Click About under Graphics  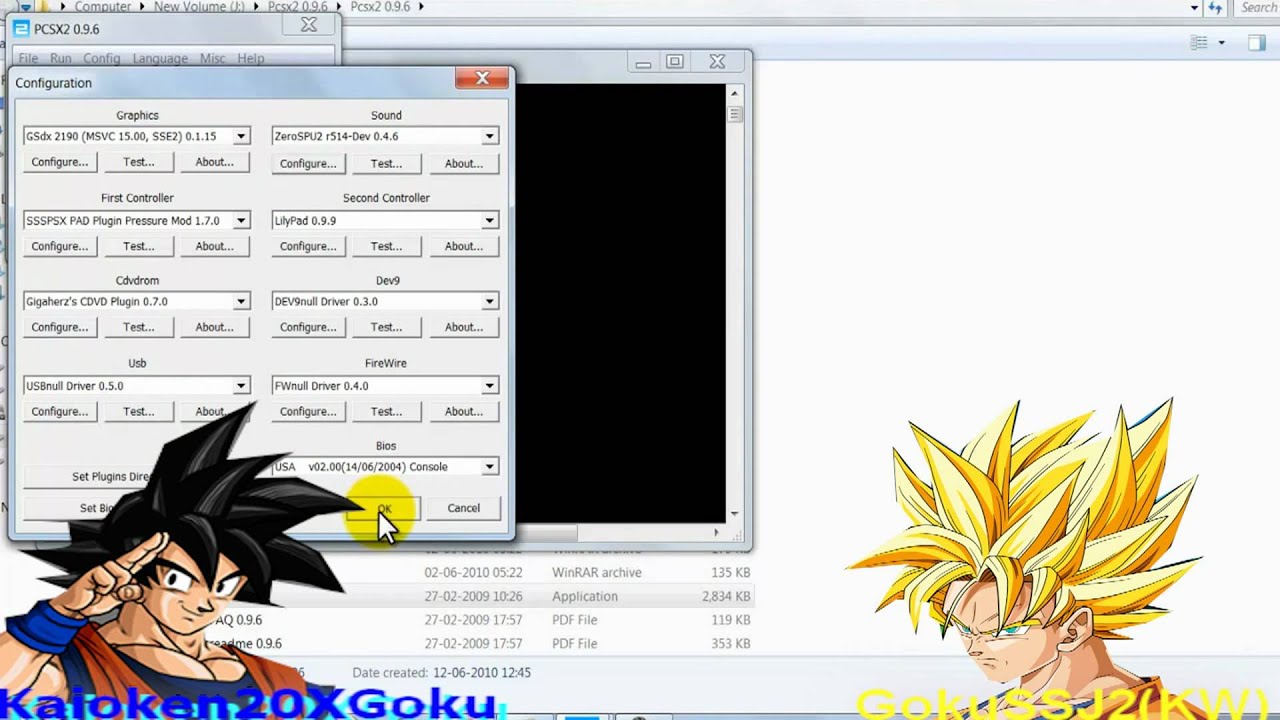[214, 162]
